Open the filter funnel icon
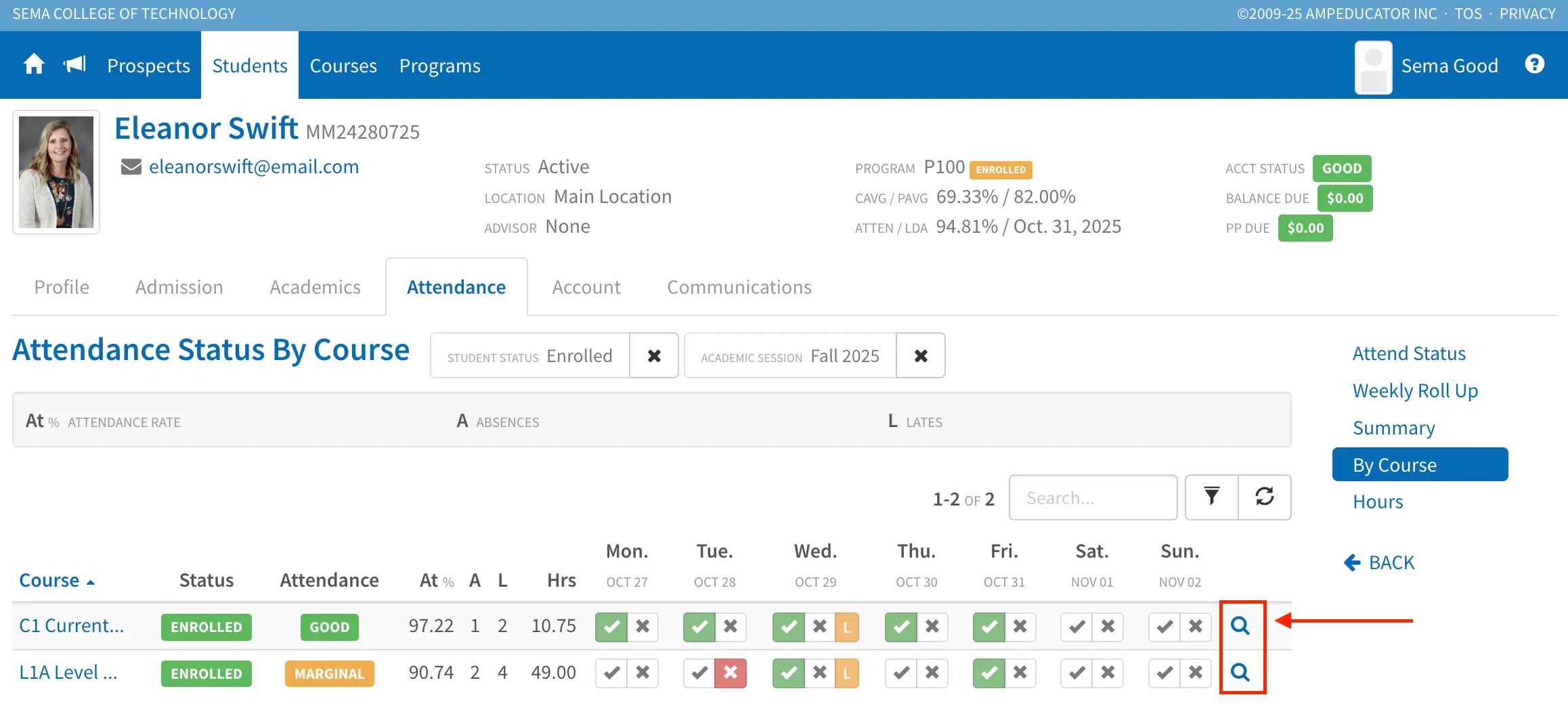The image size is (1568, 716). [x=1212, y=497]
